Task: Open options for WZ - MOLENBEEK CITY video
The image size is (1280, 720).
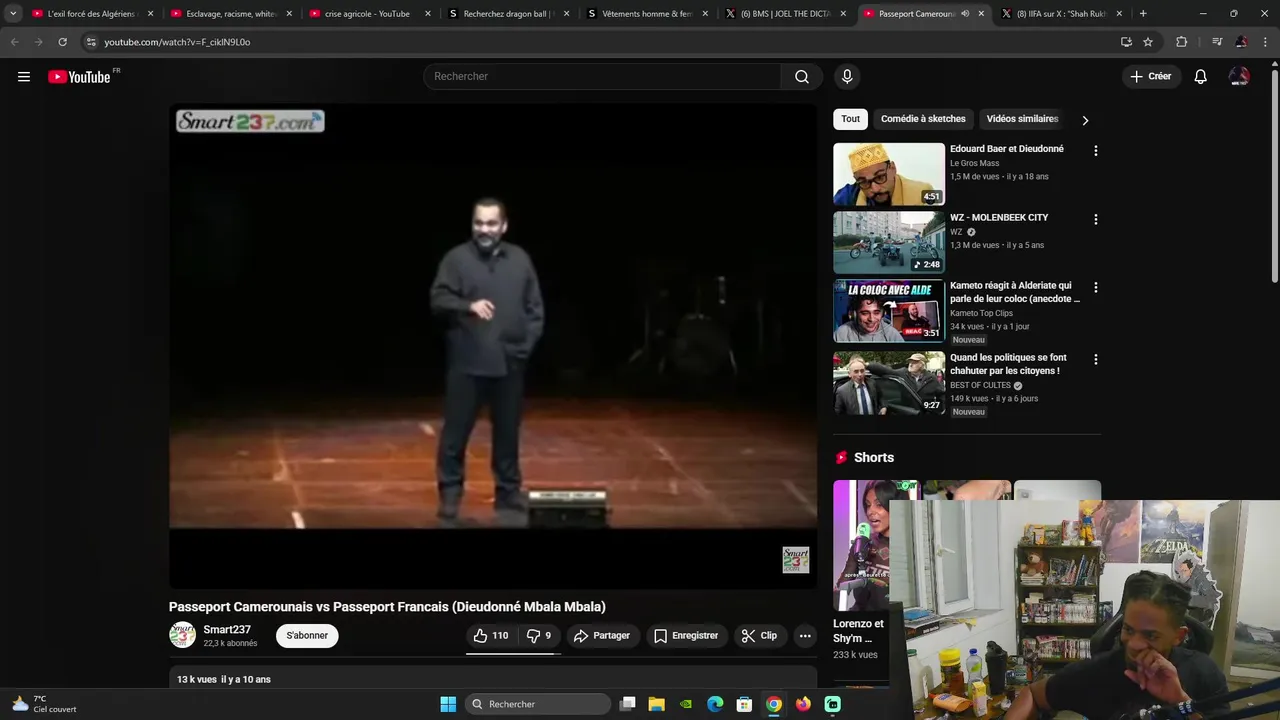Action: (x=1096, y=219)
